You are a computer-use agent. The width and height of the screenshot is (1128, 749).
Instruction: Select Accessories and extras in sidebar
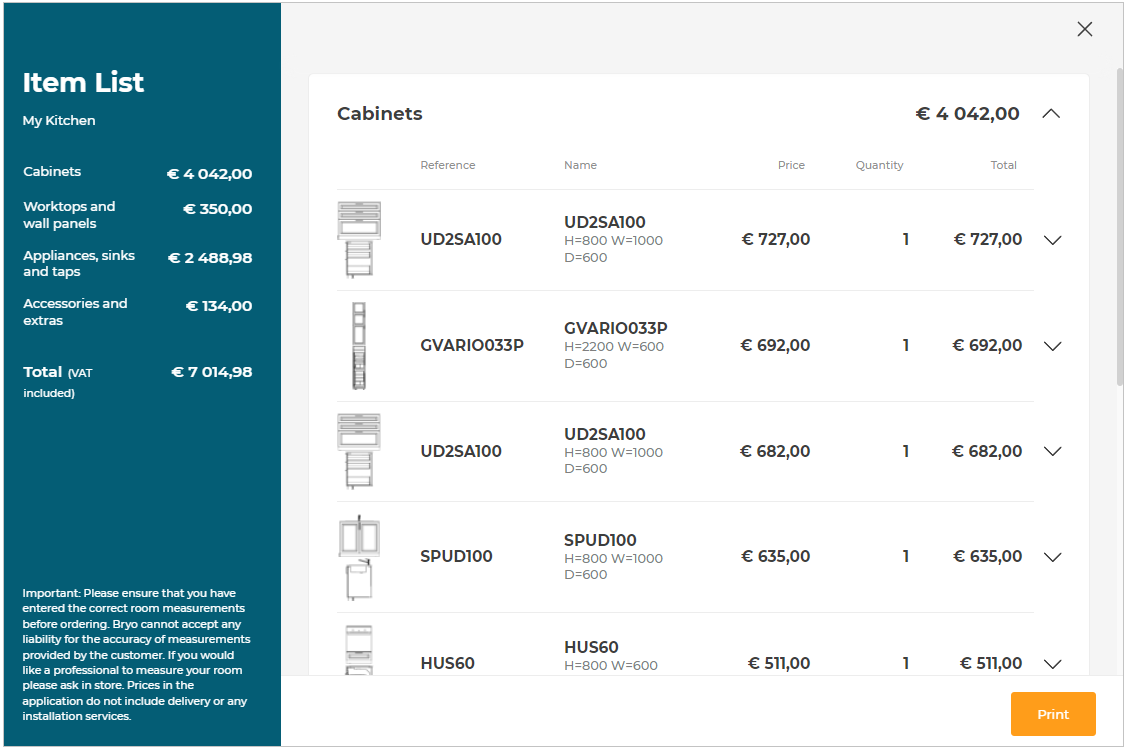click(74, 311)
